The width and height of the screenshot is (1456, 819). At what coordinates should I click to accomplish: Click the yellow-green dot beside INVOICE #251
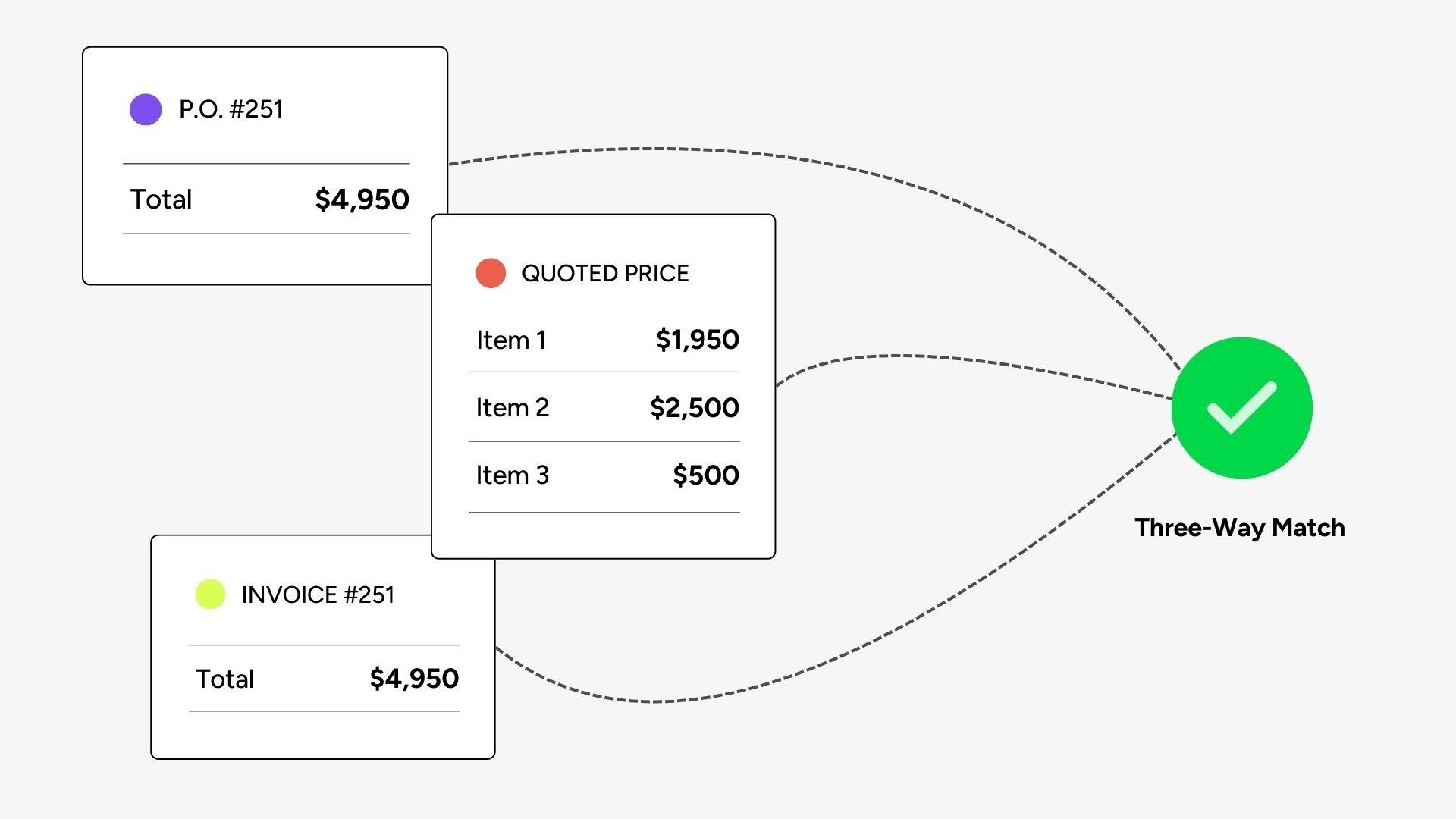pos(210,594)
